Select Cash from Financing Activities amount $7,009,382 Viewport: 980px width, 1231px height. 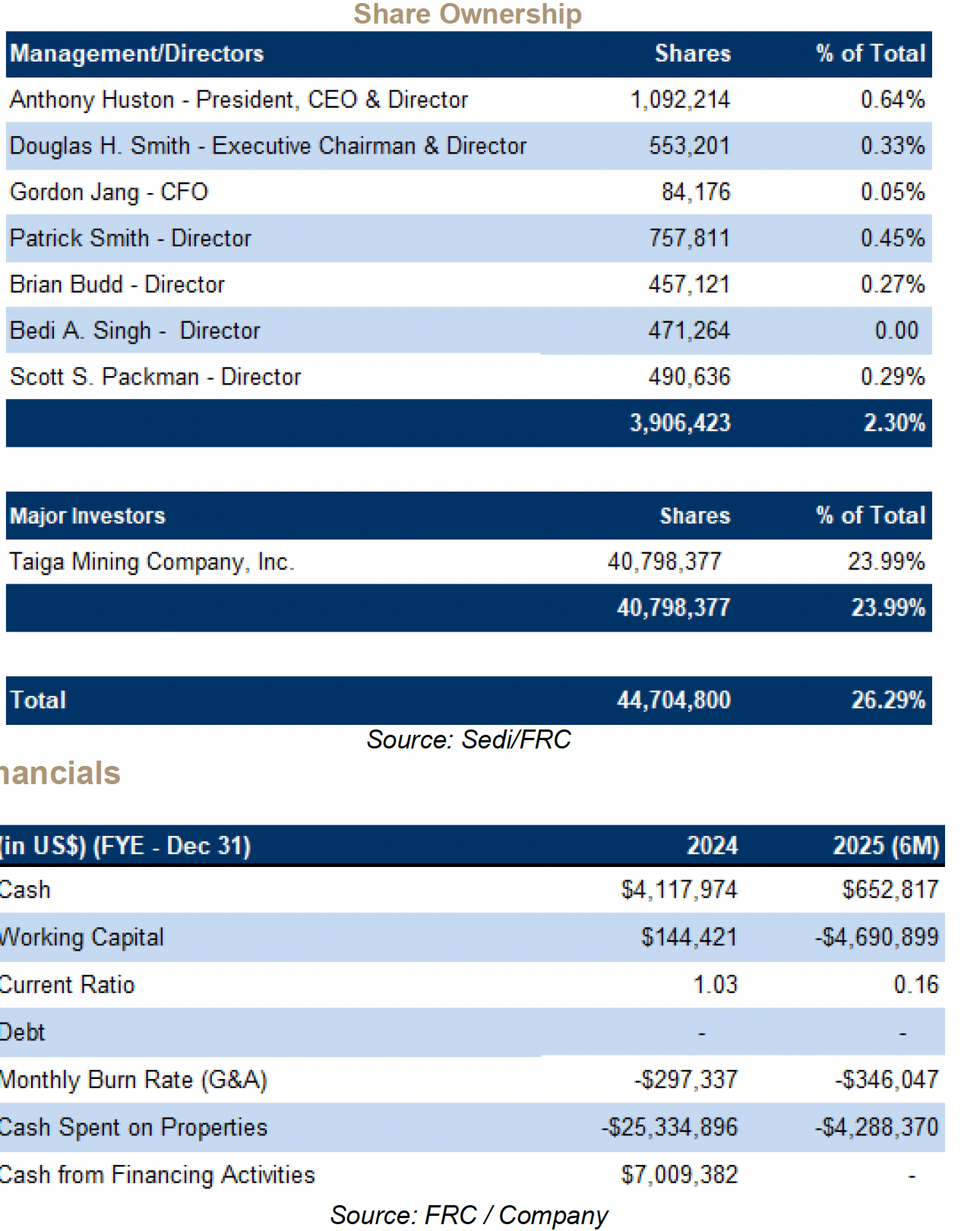679,1175
